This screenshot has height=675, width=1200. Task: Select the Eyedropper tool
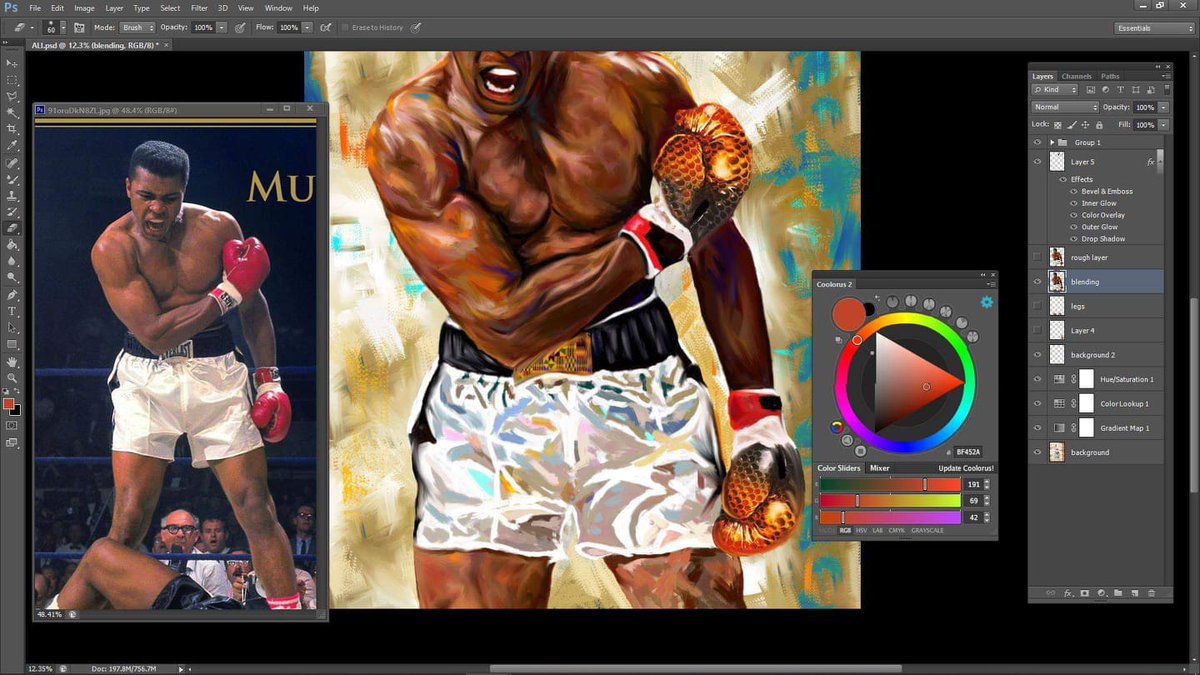12,145
